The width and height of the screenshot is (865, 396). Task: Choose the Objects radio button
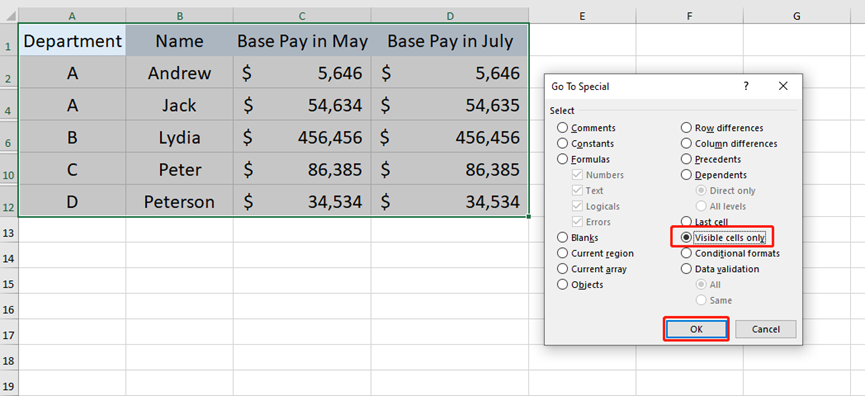pyautogui.click(x=562, y=285)
